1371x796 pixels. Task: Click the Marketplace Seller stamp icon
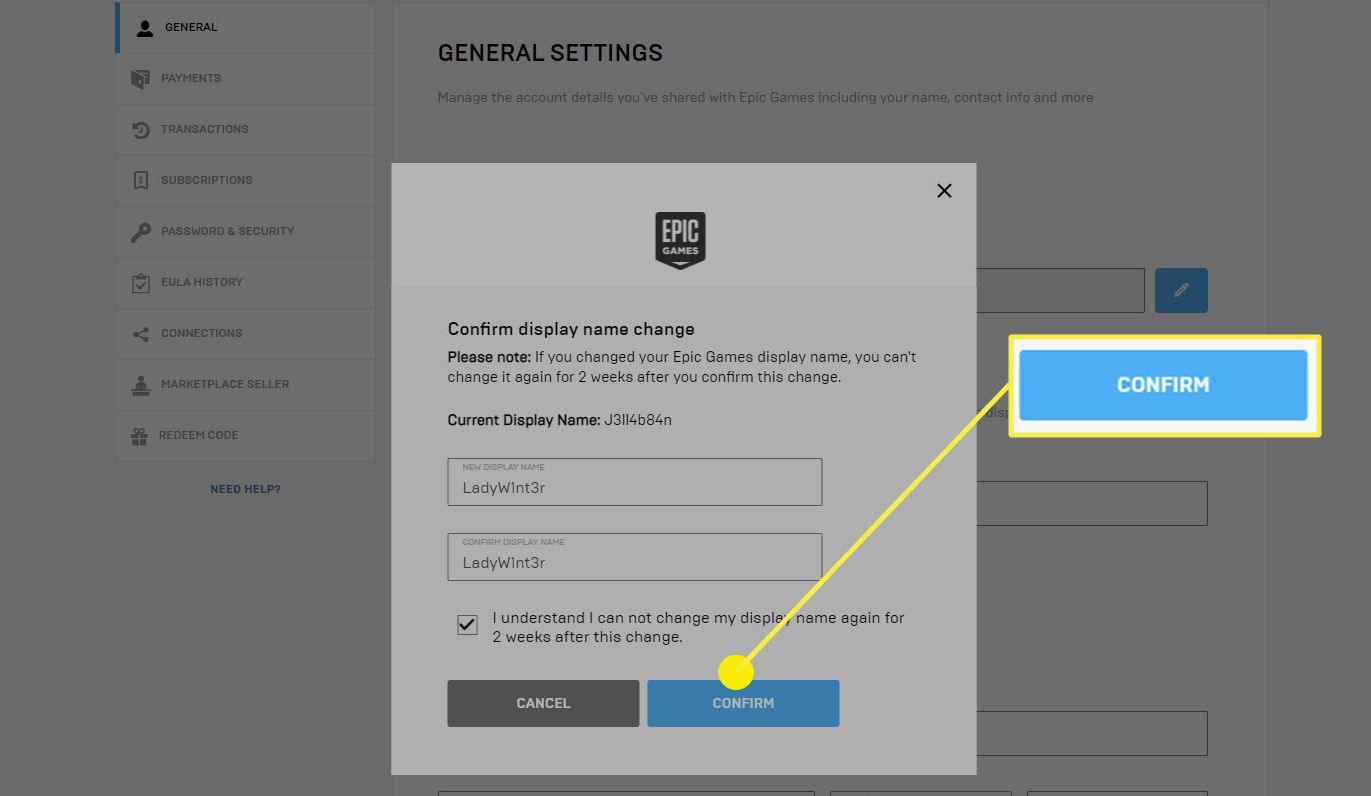[x=141, y=384]
